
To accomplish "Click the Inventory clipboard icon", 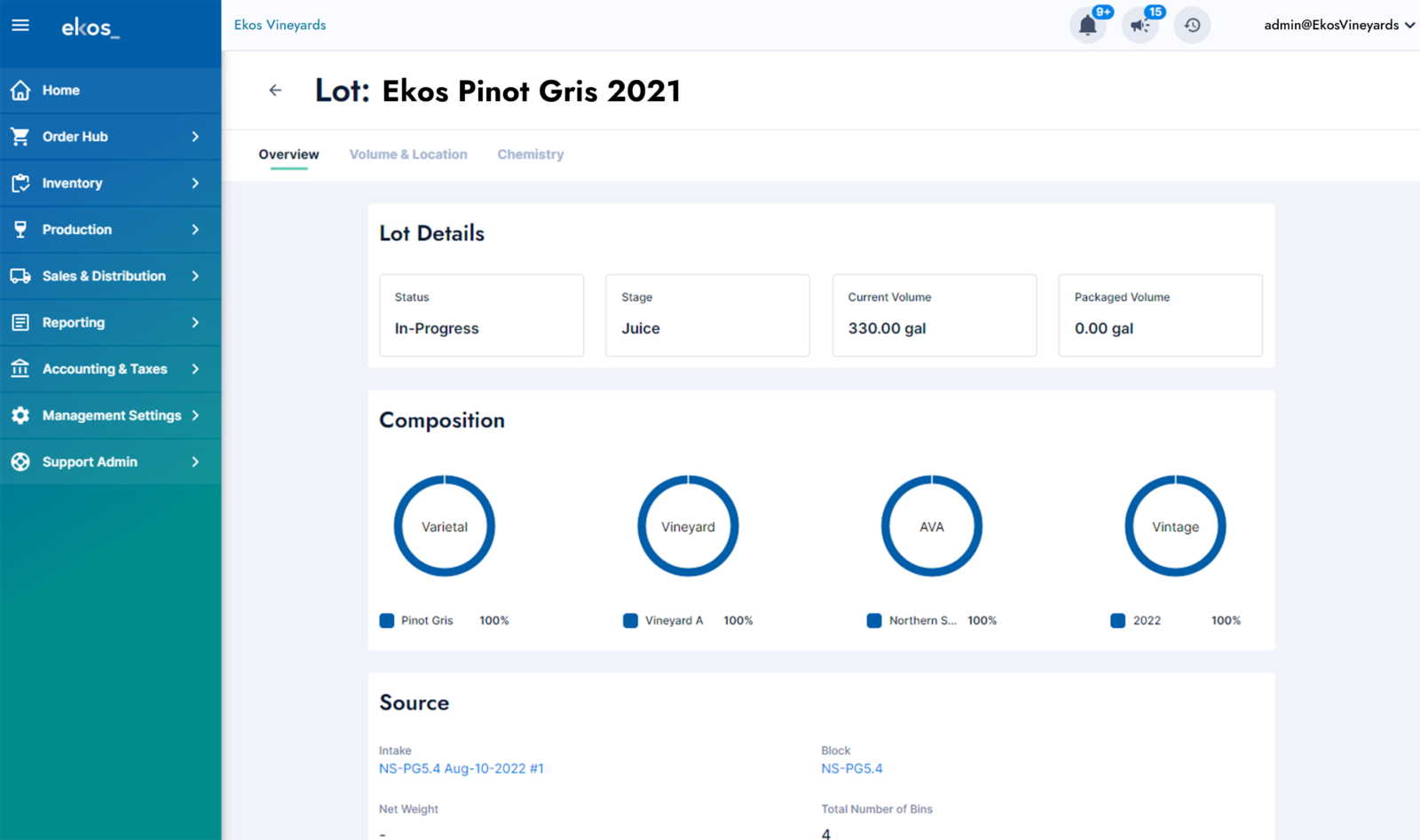I will coord(20,183).
